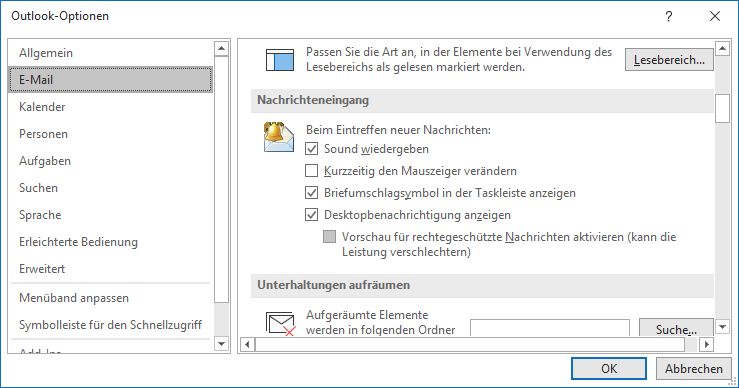
Task: Click category list scroll up arrow
Action: [x=222, y=48]
